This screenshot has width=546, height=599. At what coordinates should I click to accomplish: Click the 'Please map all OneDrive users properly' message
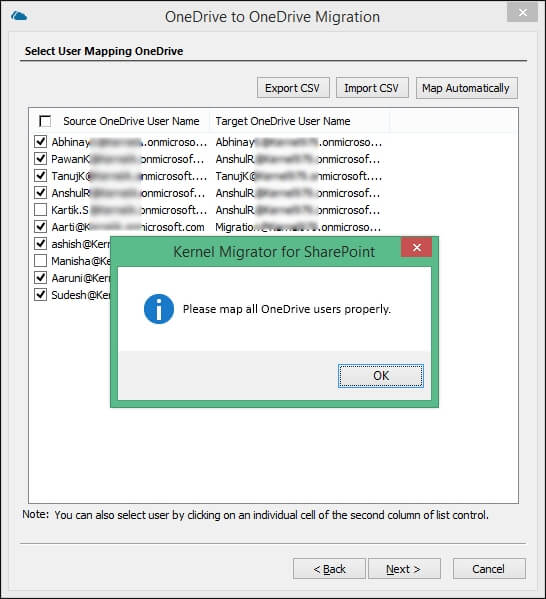(287, 309)
